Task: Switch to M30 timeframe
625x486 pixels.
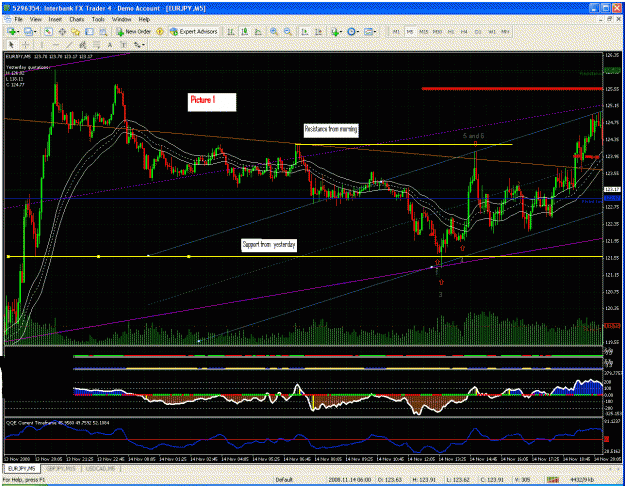Action: coord(437,32)
